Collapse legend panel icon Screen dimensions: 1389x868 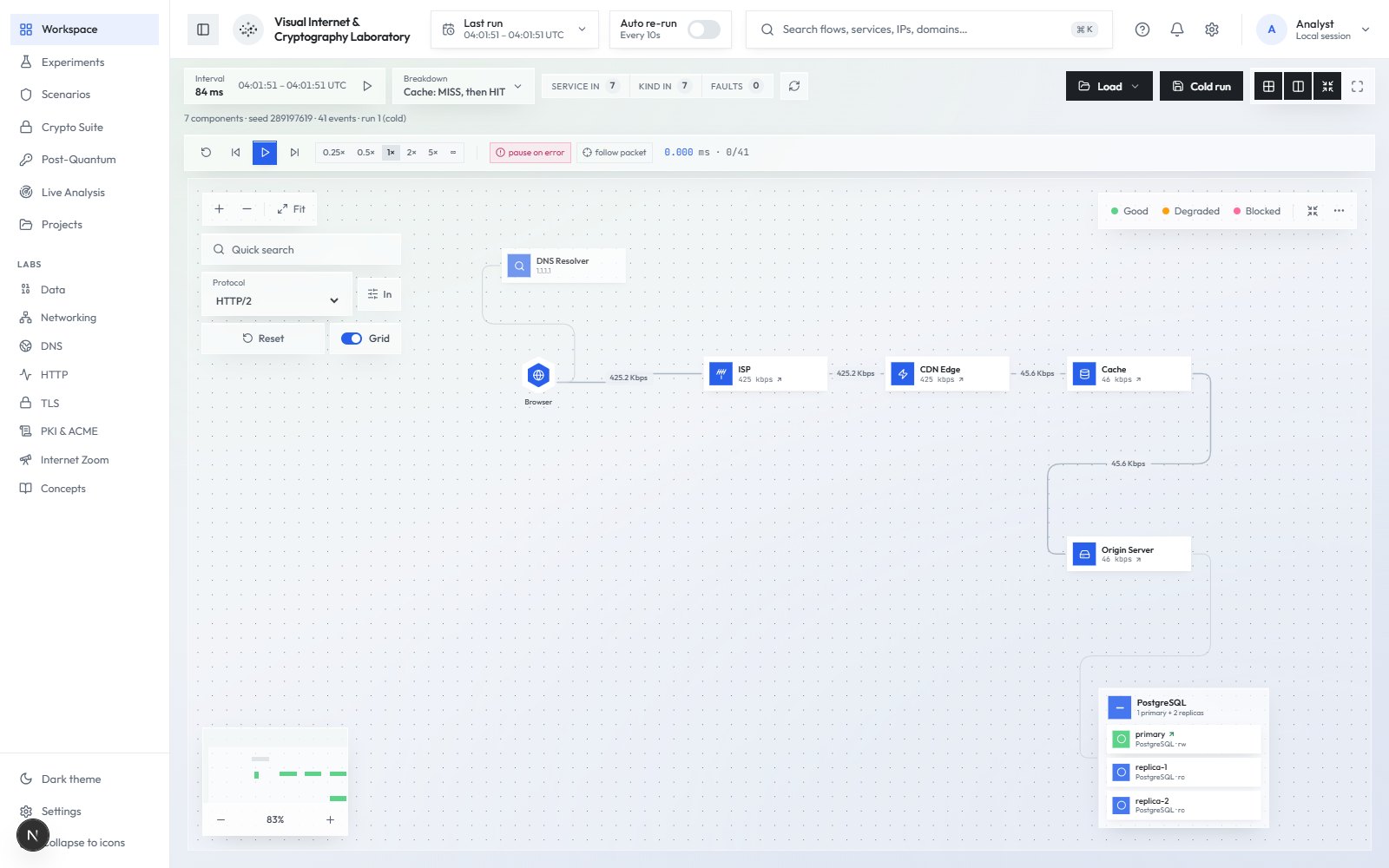click(1313, 211)
